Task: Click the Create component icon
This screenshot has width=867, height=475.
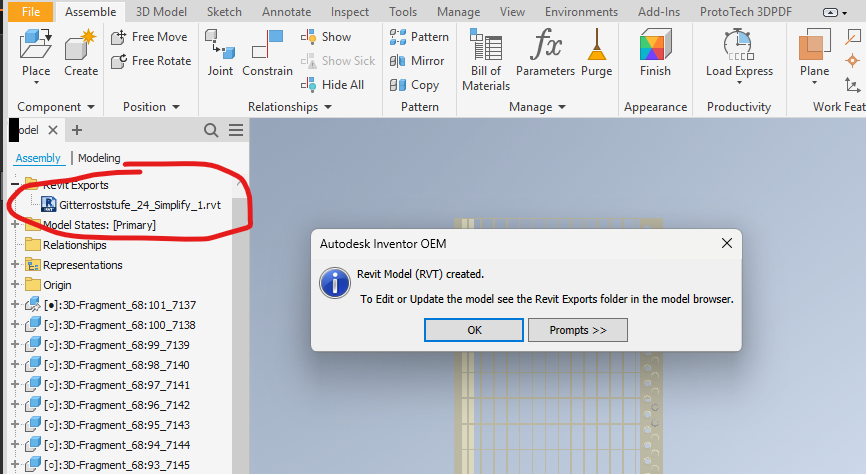Action: coord(81,44)
